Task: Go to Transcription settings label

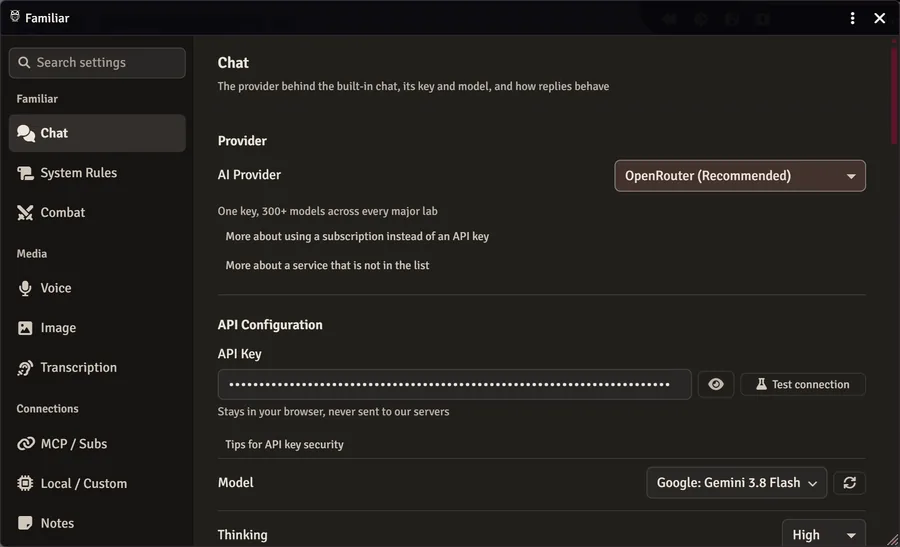Action: 79,367
